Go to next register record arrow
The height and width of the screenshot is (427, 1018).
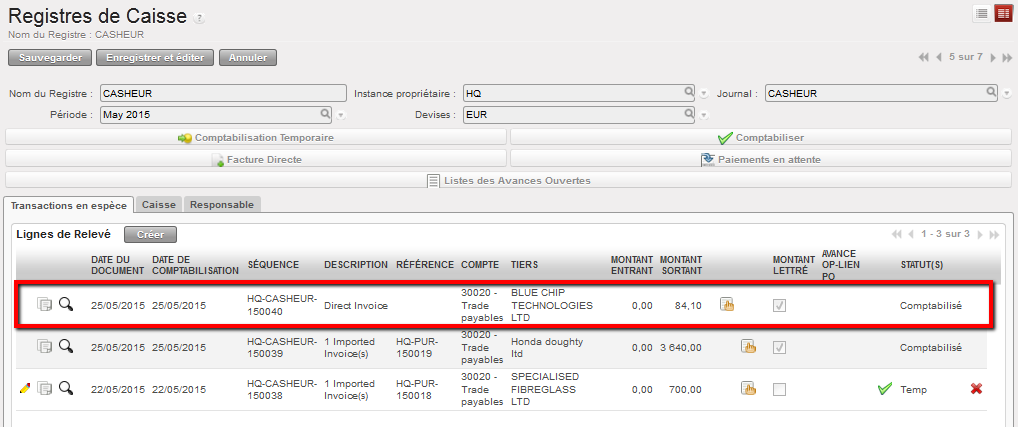coord(992,57)
